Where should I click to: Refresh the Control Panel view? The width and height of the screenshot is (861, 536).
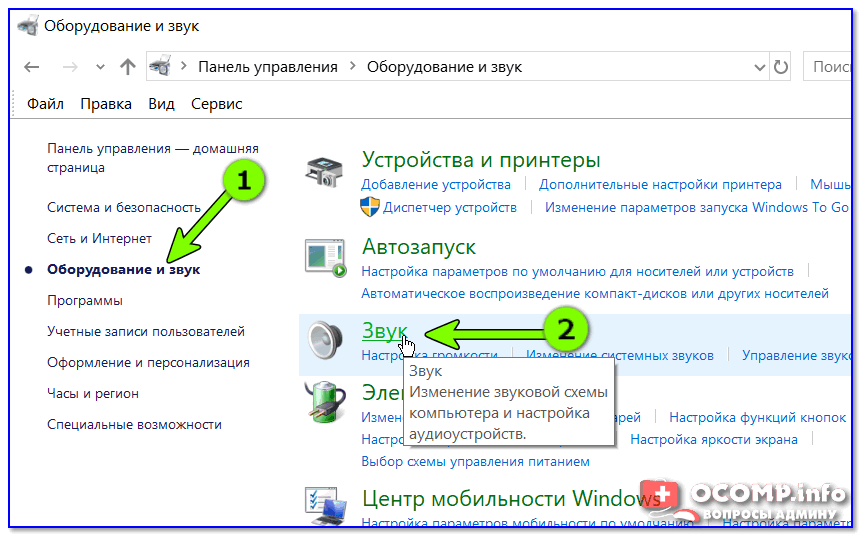pos(780,67)
